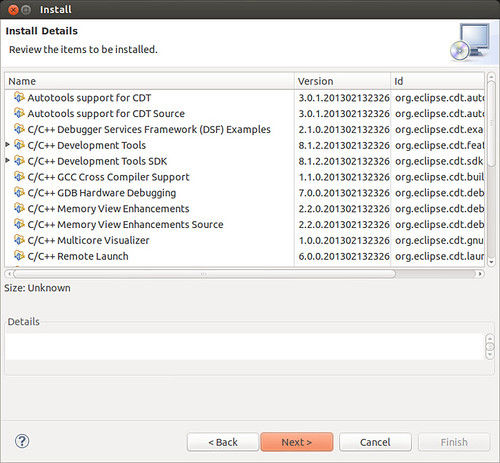Image resolution: width=500 pixels, height=463 pixels.
Task: Click the C/C++ GCC Cross Compiler Support icon
Action: 19,176
